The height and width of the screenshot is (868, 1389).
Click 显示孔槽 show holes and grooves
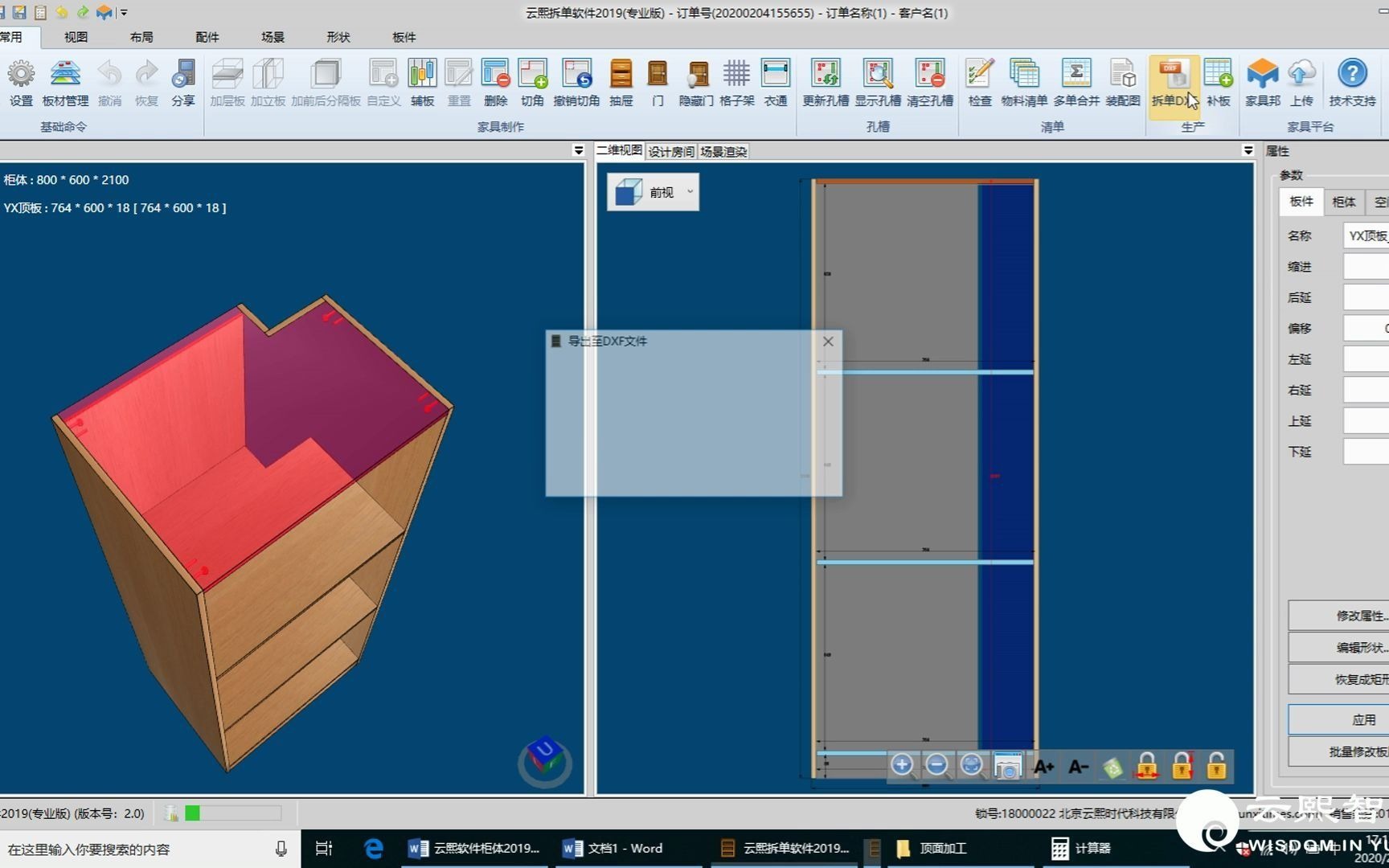(x=878, y=82)
